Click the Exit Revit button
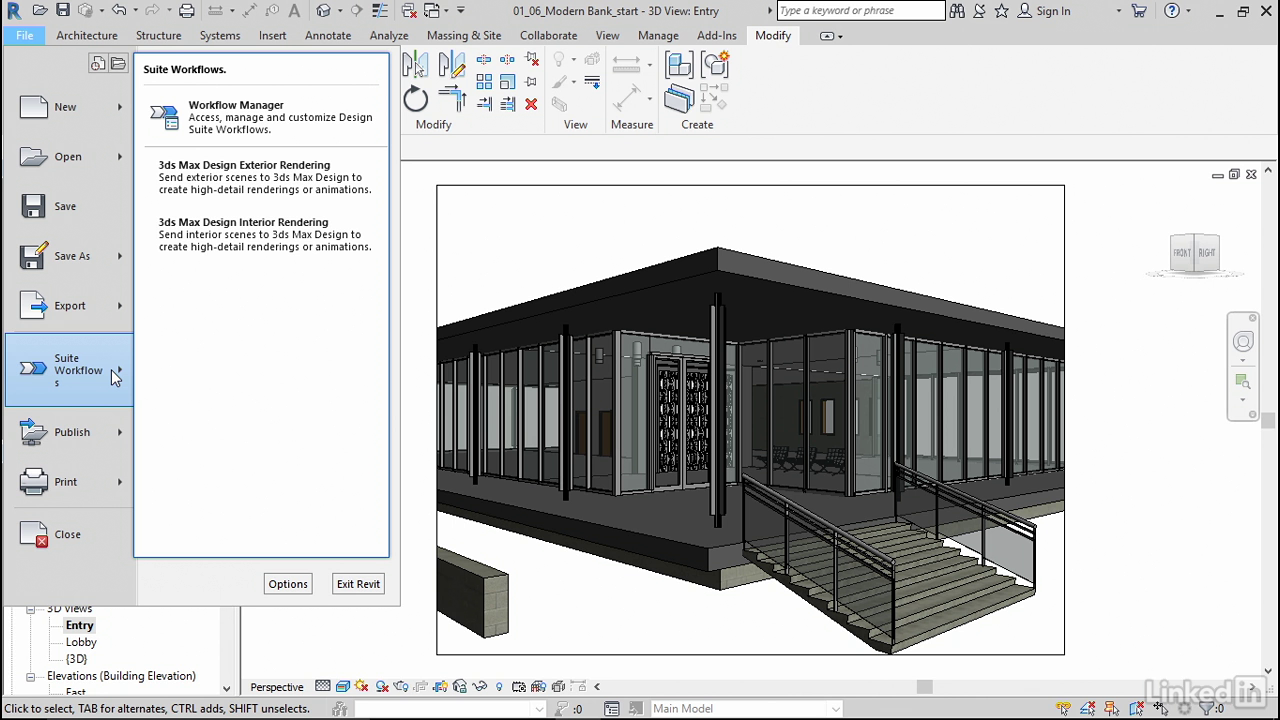The width and height of the screenshot is (1280, 720). tap(358, 584)
